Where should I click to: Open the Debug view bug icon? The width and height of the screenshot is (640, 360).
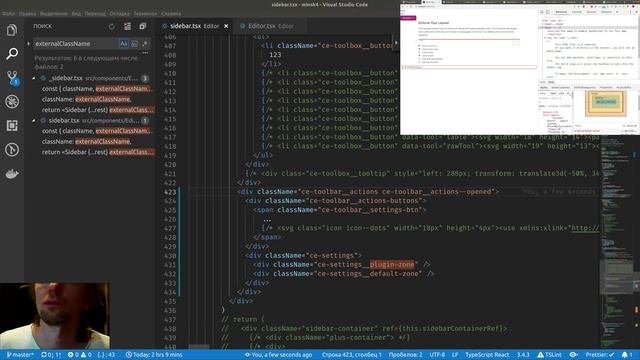click(12, 102)
